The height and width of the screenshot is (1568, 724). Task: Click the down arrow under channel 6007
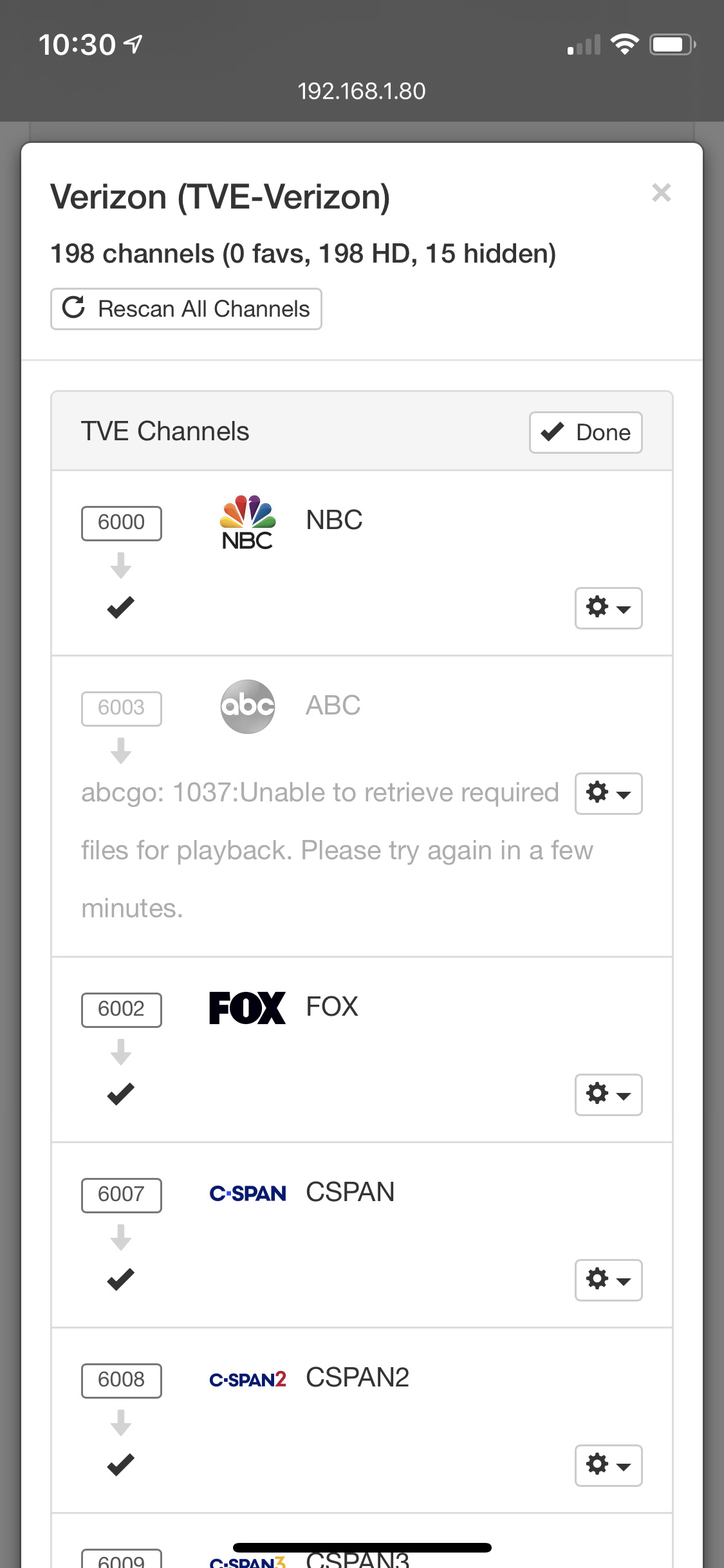[121, 1237]
